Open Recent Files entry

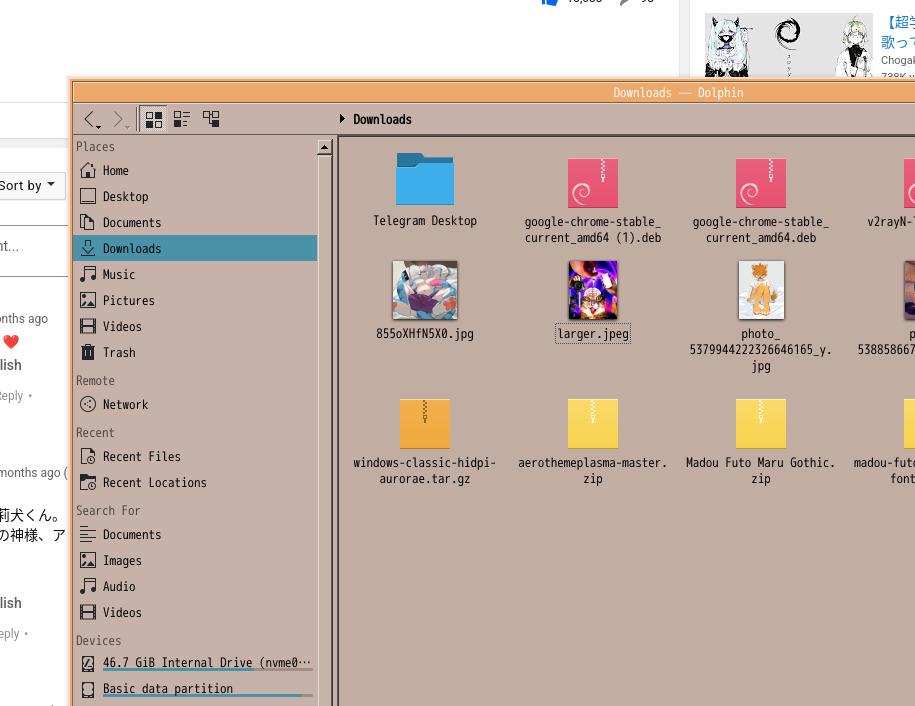coord(195,456)
